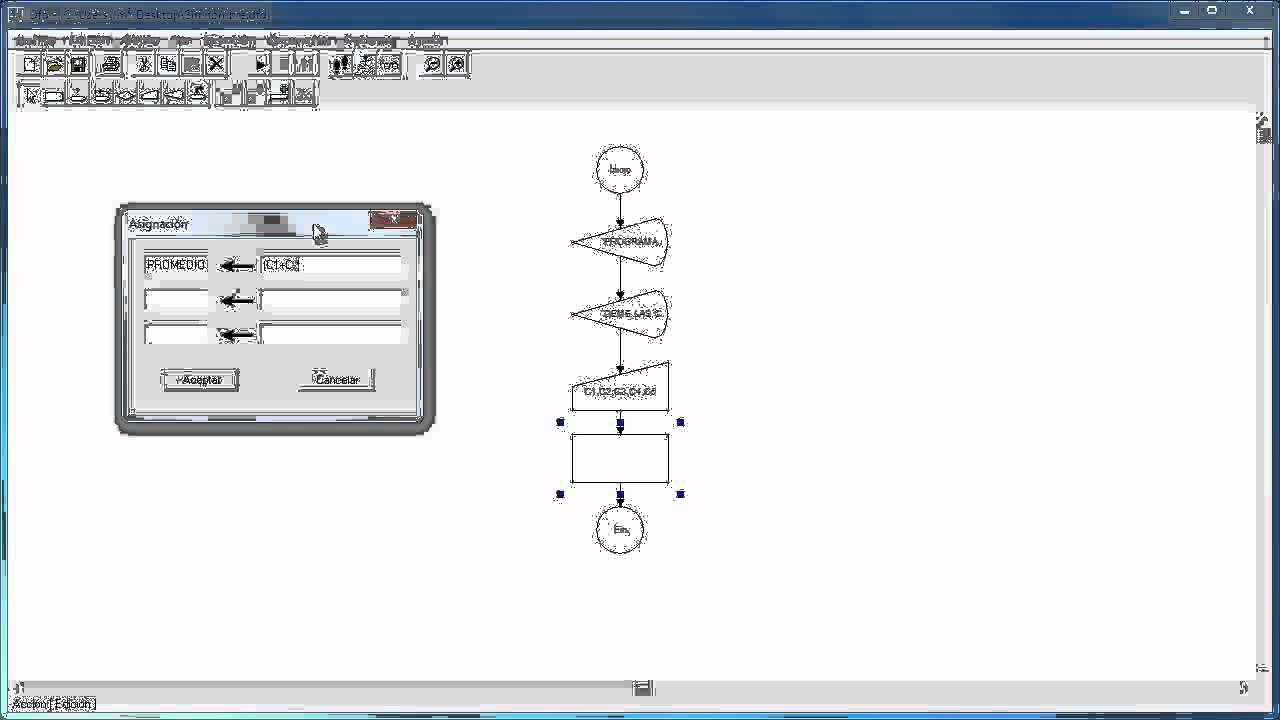Viewport: 1280px width, 720px height.
Task: Delete the selected object with X icon
Action: 216,64
